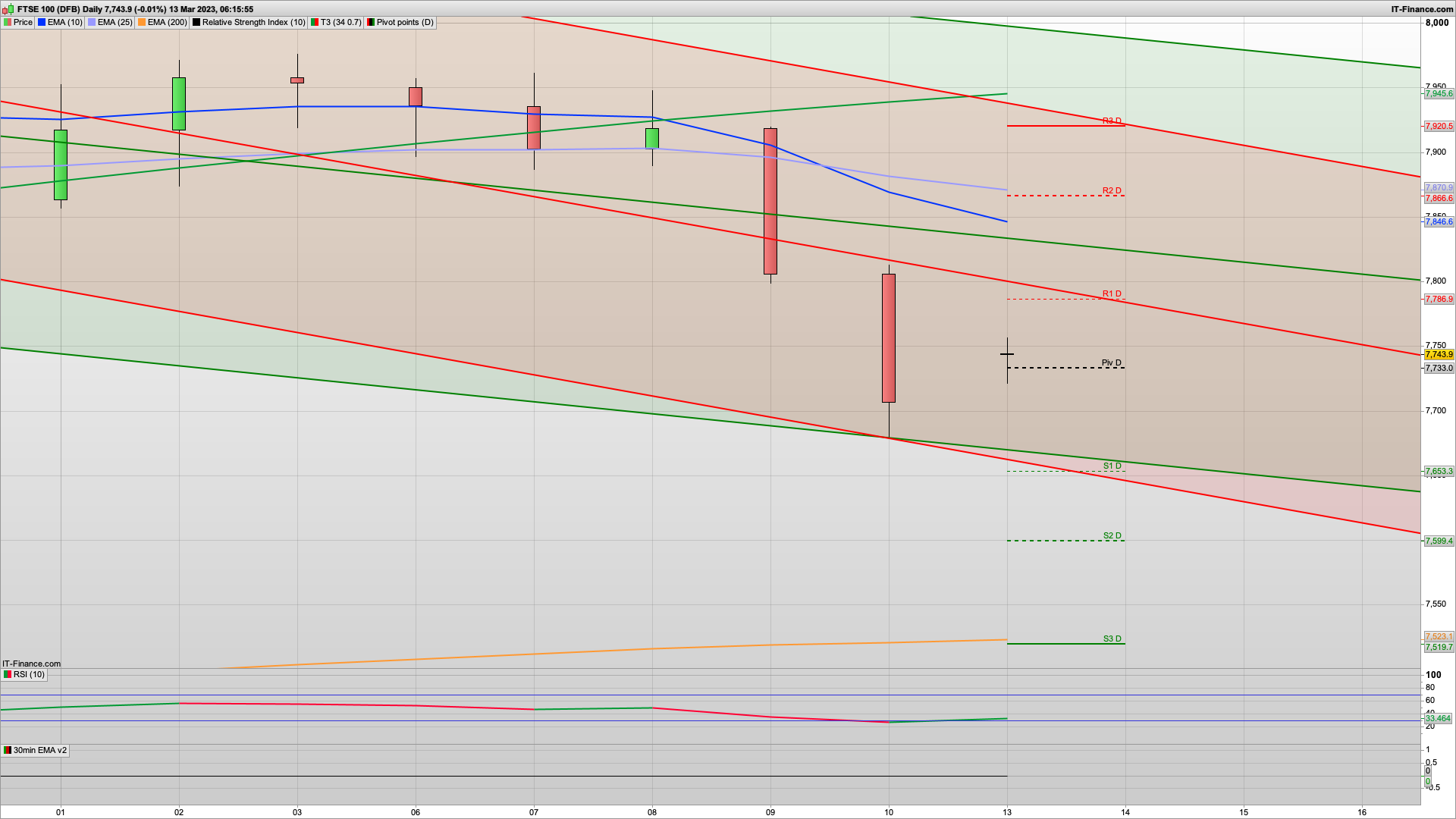Image resolution: width=1456 pixels, height=819 pixels.
Task: Open the Pivot points (D) indicator label
Action: tap(405, 22)
